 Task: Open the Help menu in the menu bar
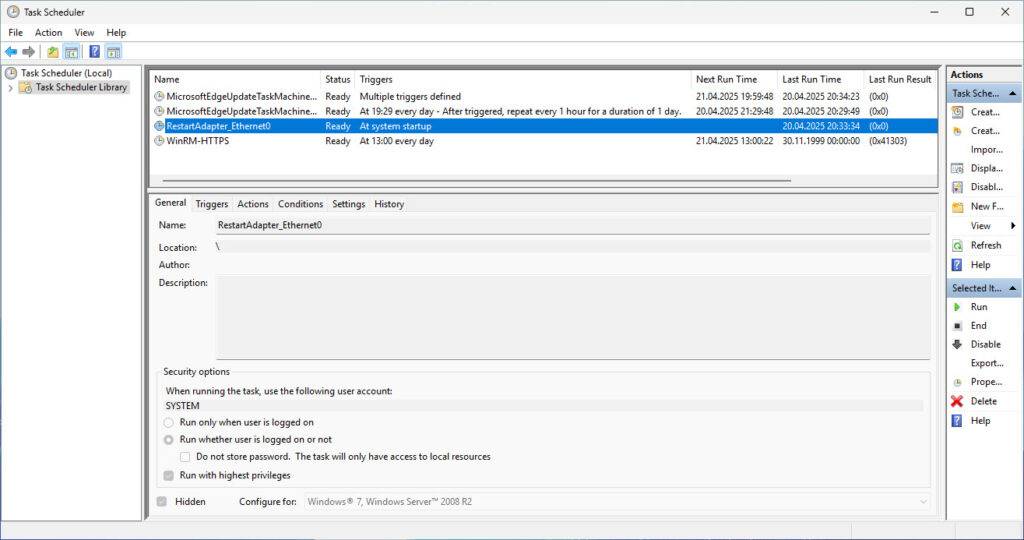pyautogui.click(x=116, y=33)
